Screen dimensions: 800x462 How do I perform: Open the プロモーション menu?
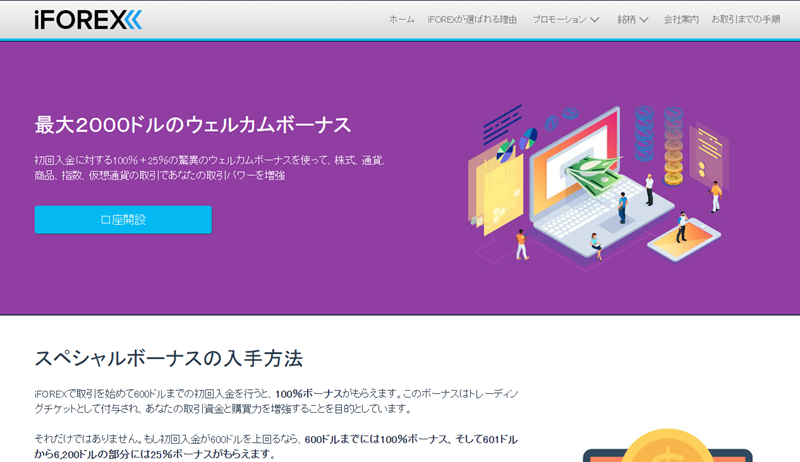pos(559,19)
